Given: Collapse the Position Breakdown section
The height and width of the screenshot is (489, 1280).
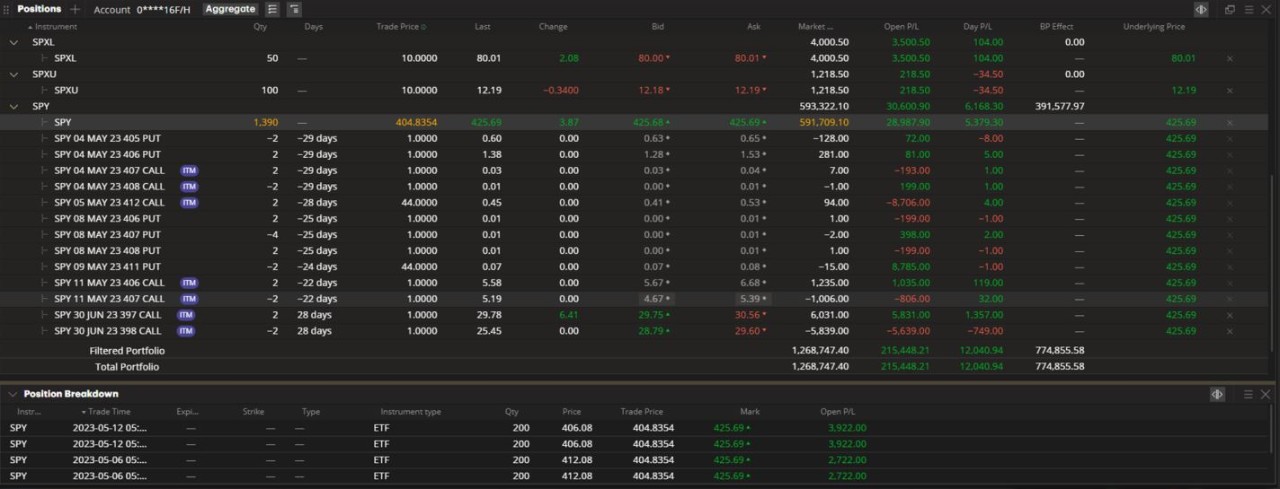Looking at the screenshot, I should coord(12,394).
